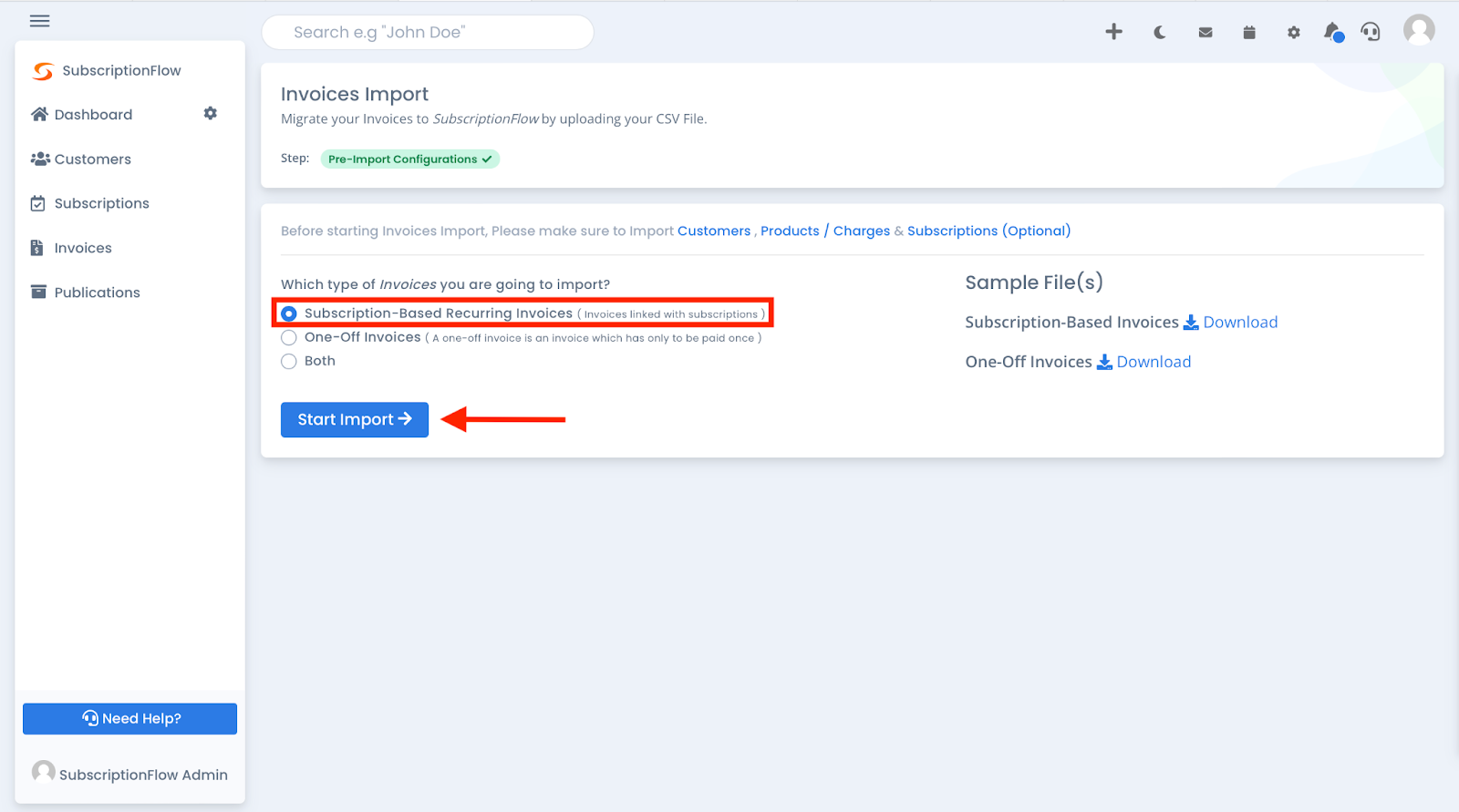Viewport: 1459px width, 812px height.
Task: Open the mail envelope icon
Action: pyautogui.click(x=1205, y=32)
